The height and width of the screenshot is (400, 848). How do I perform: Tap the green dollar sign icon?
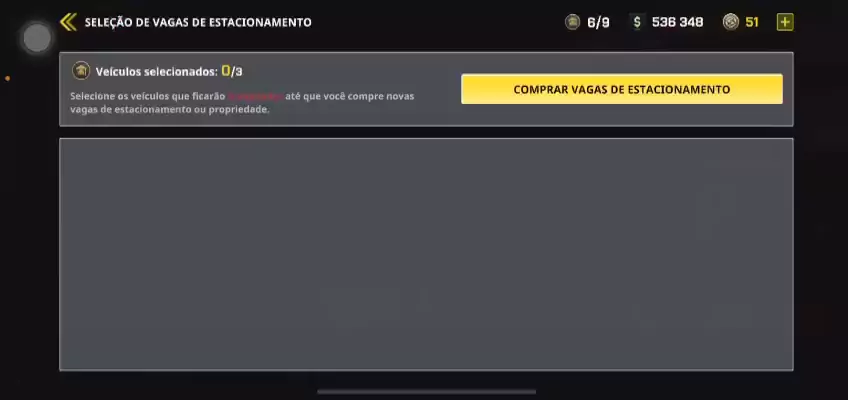click(x=637, y=22)
